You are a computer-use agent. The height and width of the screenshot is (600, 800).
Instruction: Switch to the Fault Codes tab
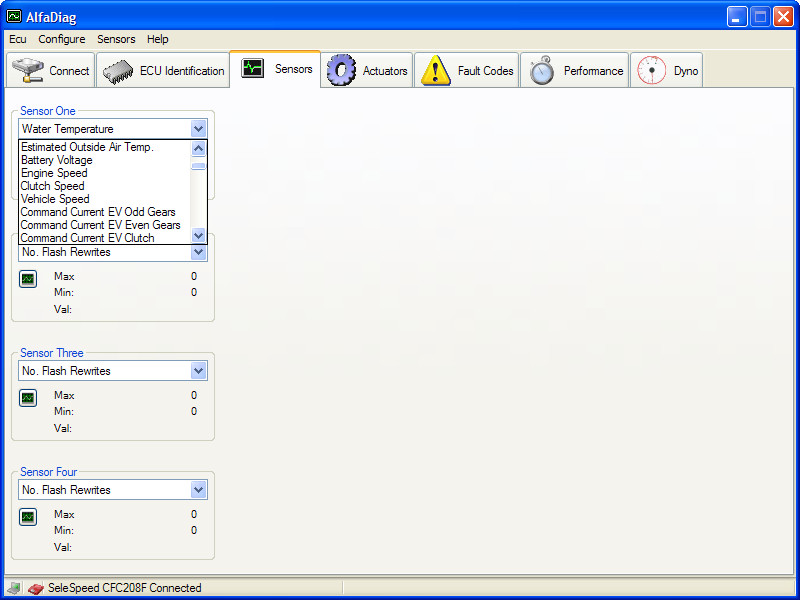click(x=466, y=70)
